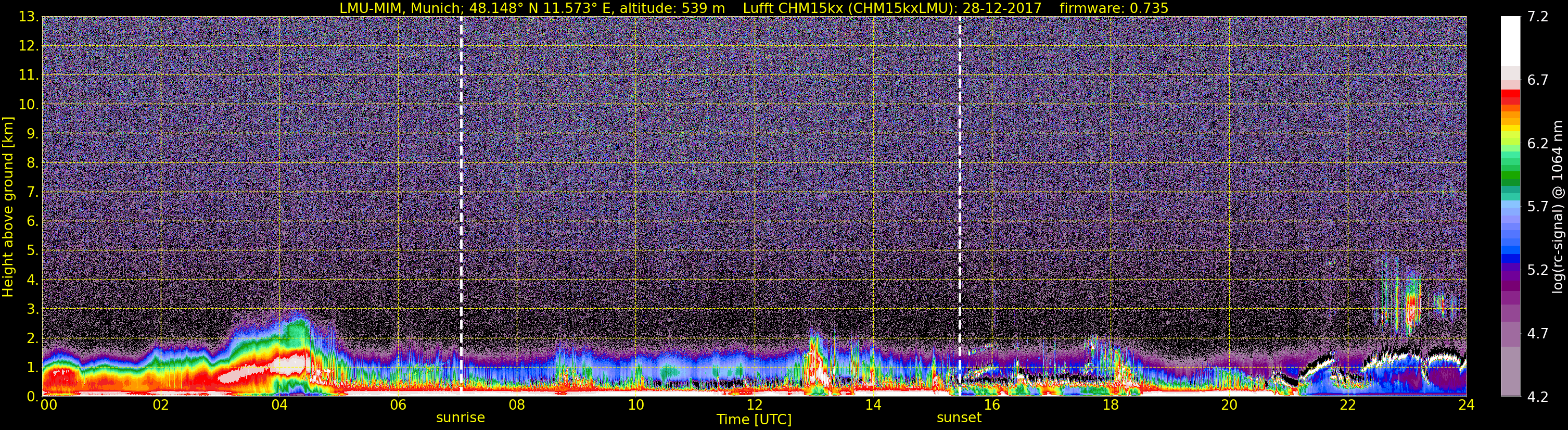Click the colorbar value '6.7'
This screenshot has width=1568, height=430.
[1538, 80]
